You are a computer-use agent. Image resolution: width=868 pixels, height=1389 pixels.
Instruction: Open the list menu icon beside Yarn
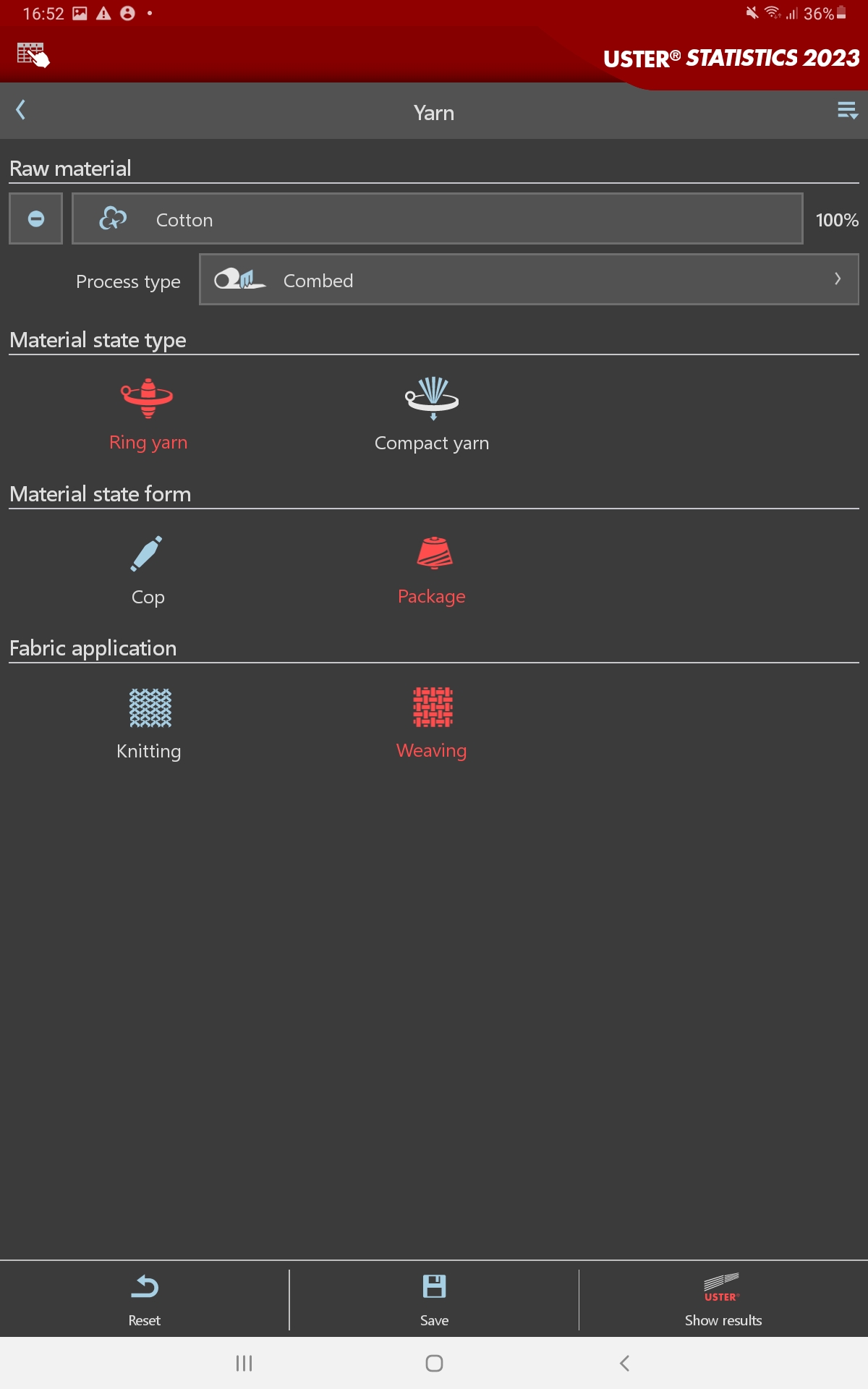click(x=848, y=111)
